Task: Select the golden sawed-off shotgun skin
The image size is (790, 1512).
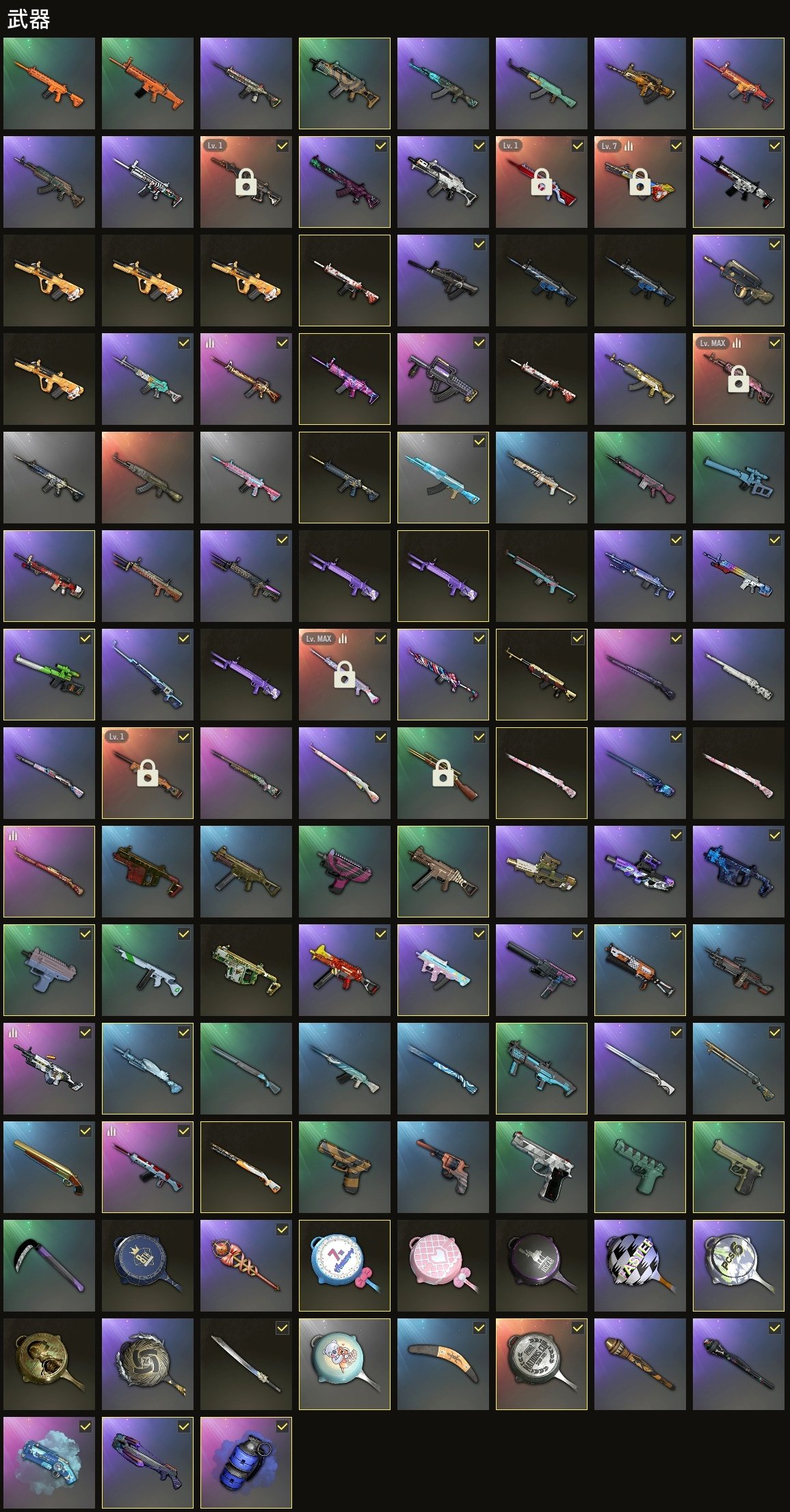Action: (x=49, y=1167)
